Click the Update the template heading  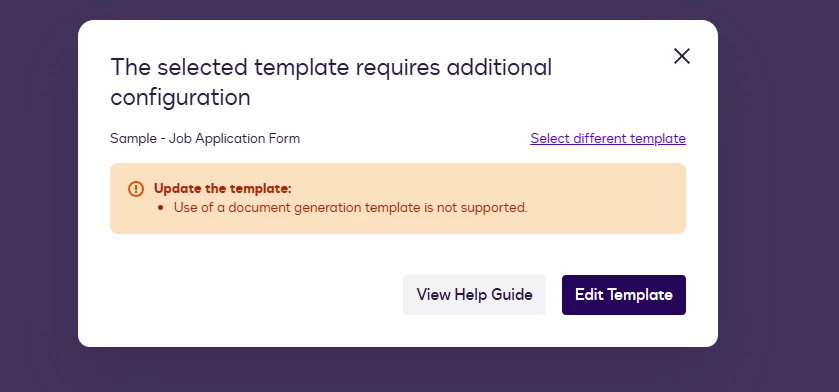(223, 189)
